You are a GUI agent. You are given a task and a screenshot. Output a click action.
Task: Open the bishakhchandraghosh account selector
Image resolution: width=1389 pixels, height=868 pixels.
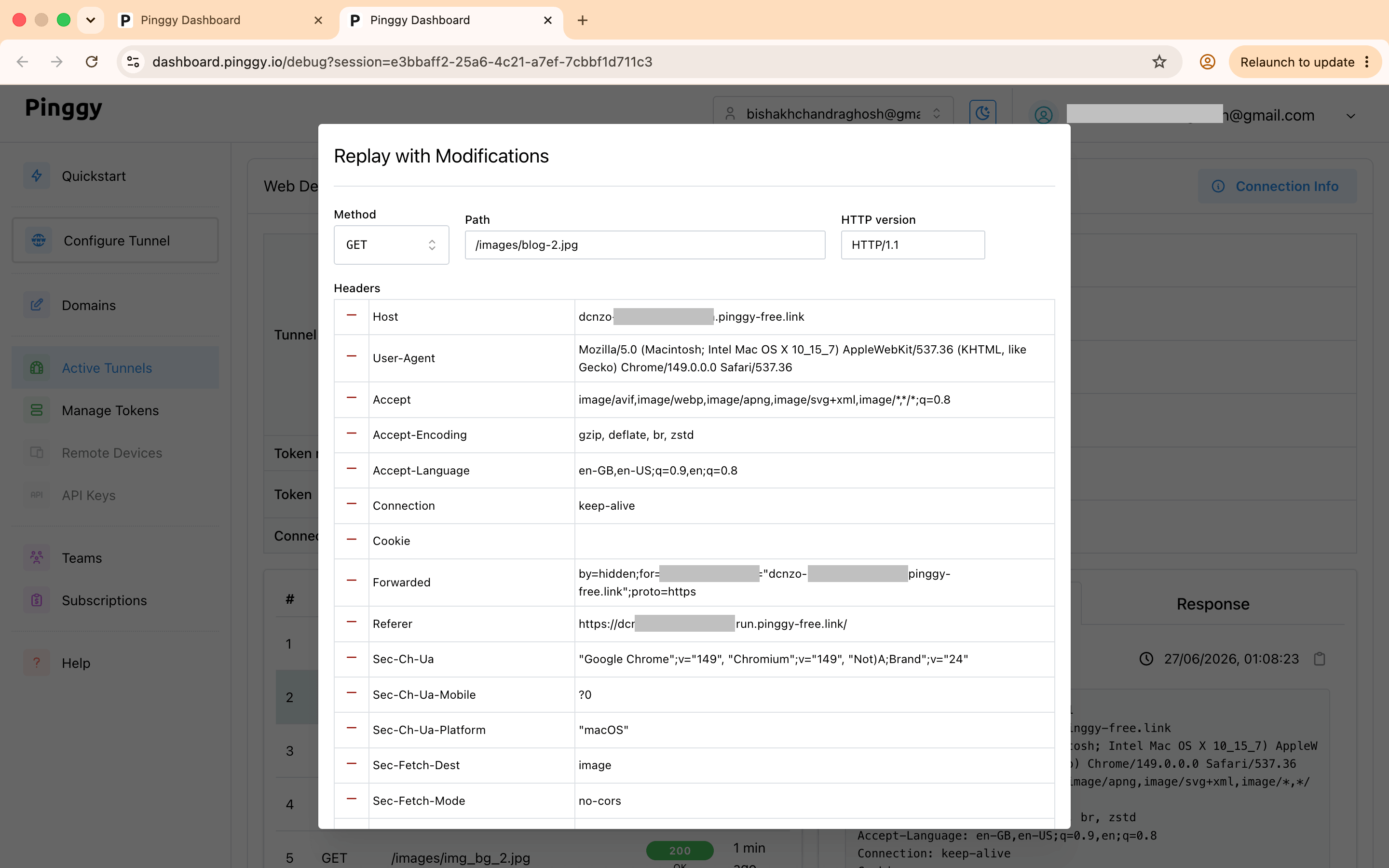pos(833,114)
